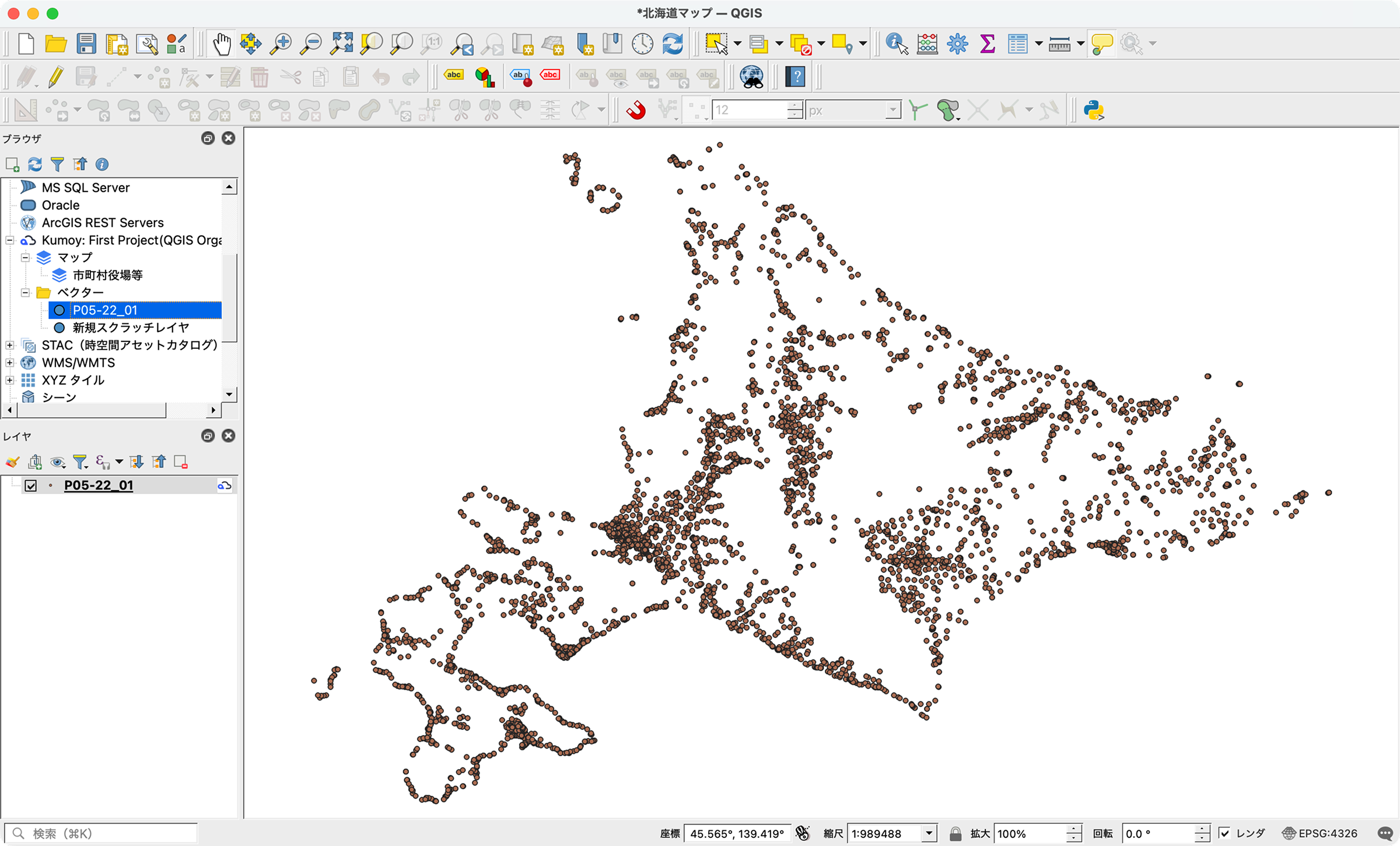Click the search locator field

(x=100, y=833)
